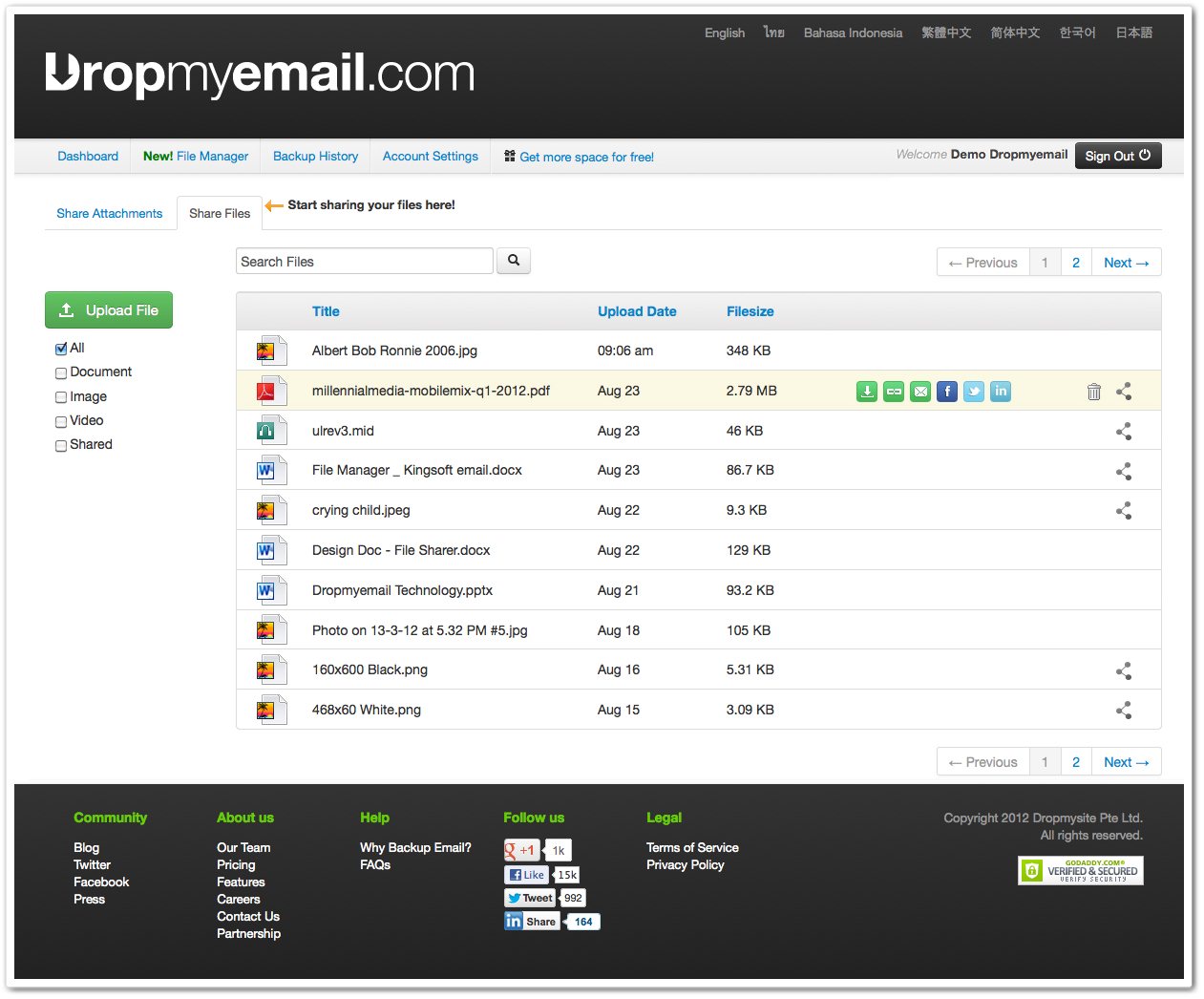Click the audio file icon beside ulrev3.mid
The image size is (1204, 999).
pyautogui.click(x=271, y=431)
